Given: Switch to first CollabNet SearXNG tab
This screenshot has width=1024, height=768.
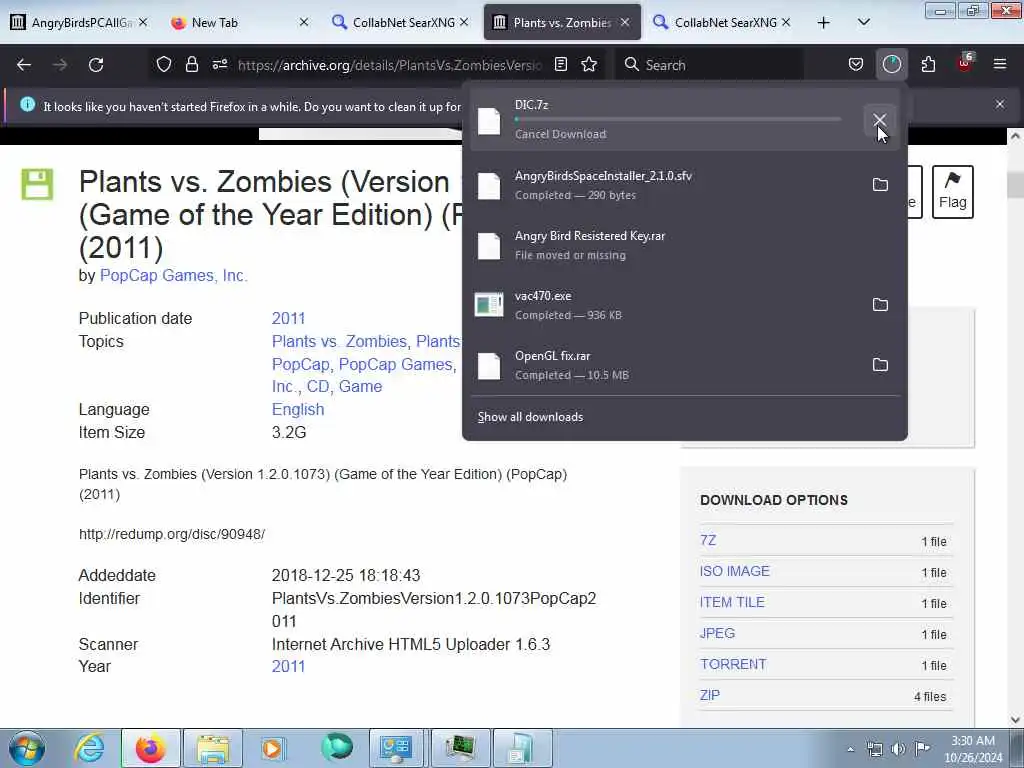Looking at the screenshot, I should 398,23.
